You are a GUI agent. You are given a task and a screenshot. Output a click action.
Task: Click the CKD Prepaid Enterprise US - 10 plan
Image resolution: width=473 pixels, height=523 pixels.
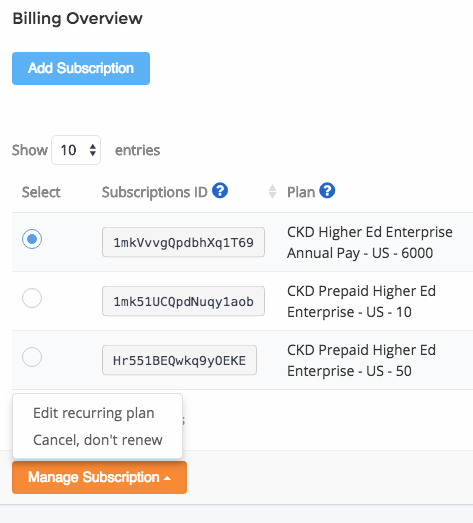(361, 302)
